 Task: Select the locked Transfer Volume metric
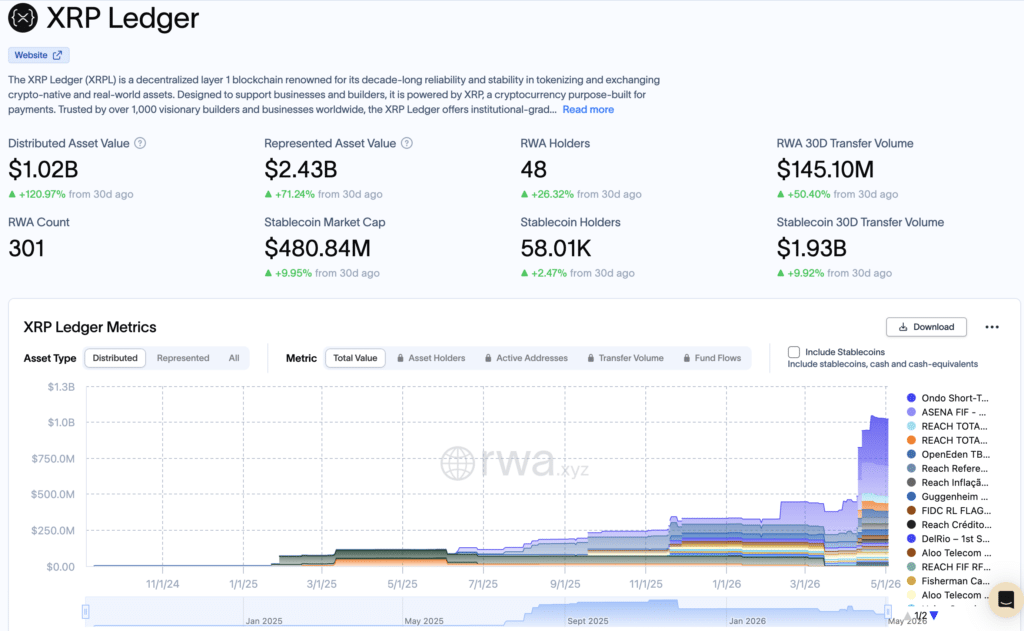(626, 358)
